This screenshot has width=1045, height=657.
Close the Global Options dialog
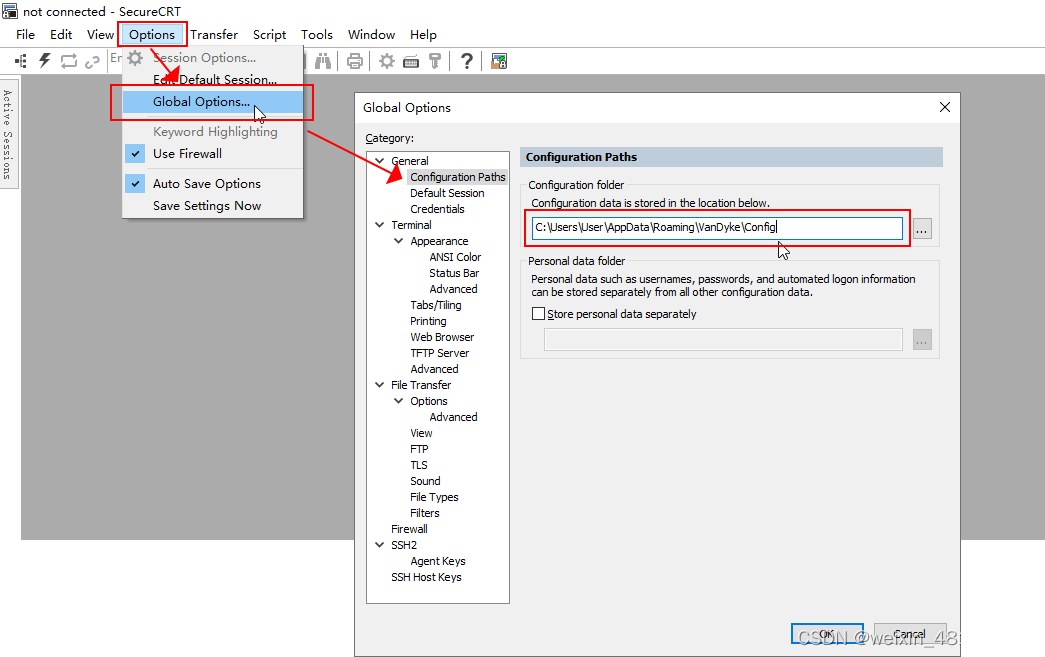944,107
